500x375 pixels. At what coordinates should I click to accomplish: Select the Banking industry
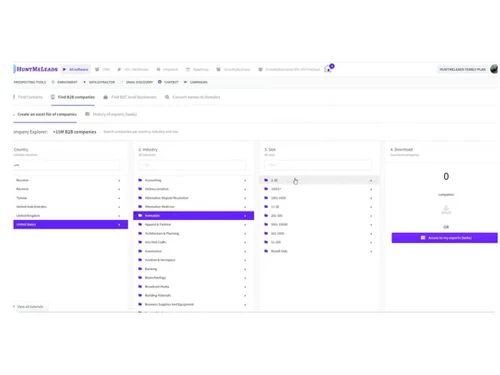(x=193, y=269)
